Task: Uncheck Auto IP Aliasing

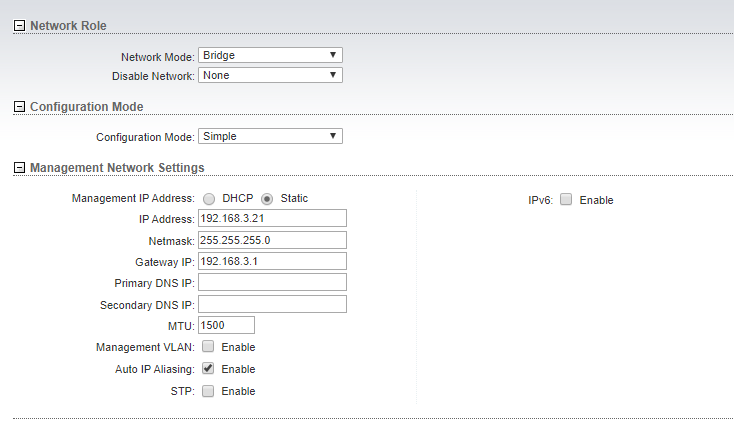Action: click(x=208, y=368)
